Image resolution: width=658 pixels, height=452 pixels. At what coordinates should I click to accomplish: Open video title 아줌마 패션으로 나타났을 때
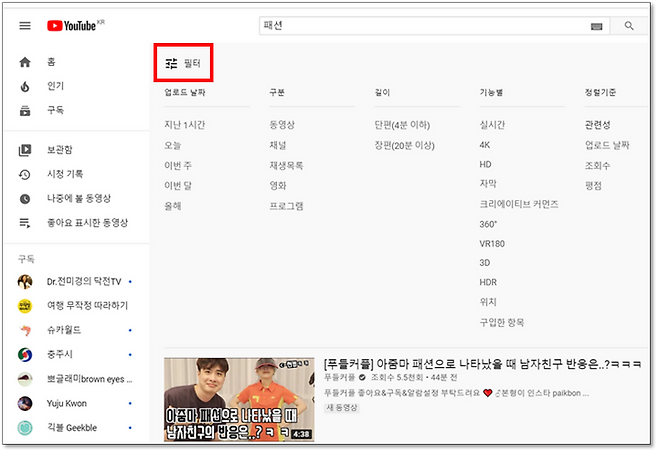(470, 364)
